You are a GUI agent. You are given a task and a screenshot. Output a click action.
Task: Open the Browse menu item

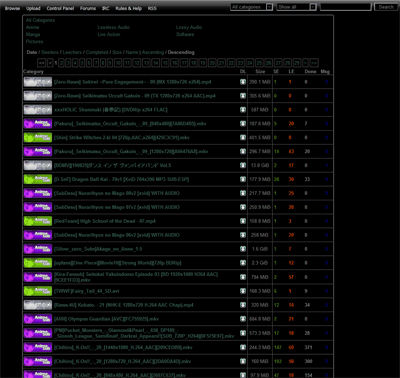point(12,8)
